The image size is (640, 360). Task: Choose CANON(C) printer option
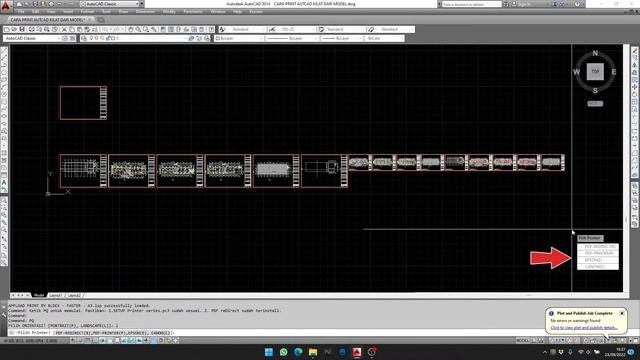(598, 267)
